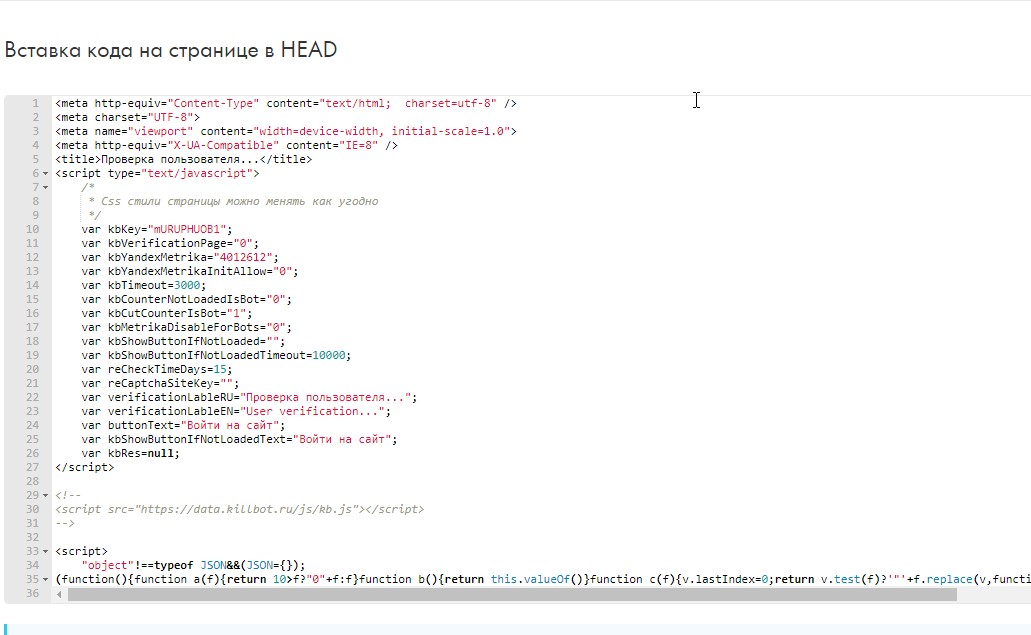The image size is (1031, 635).
Task: Click line number 10 in the gutter
Action: click(32, 229)
